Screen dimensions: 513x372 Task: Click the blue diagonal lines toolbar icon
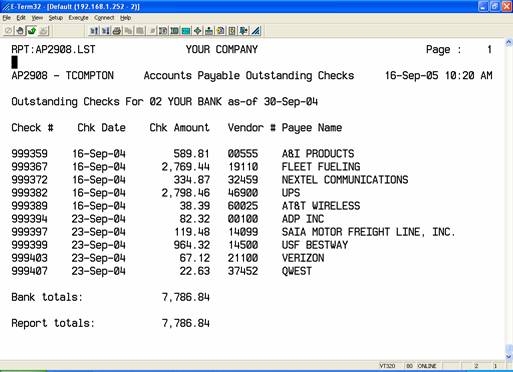click(256, 31)
